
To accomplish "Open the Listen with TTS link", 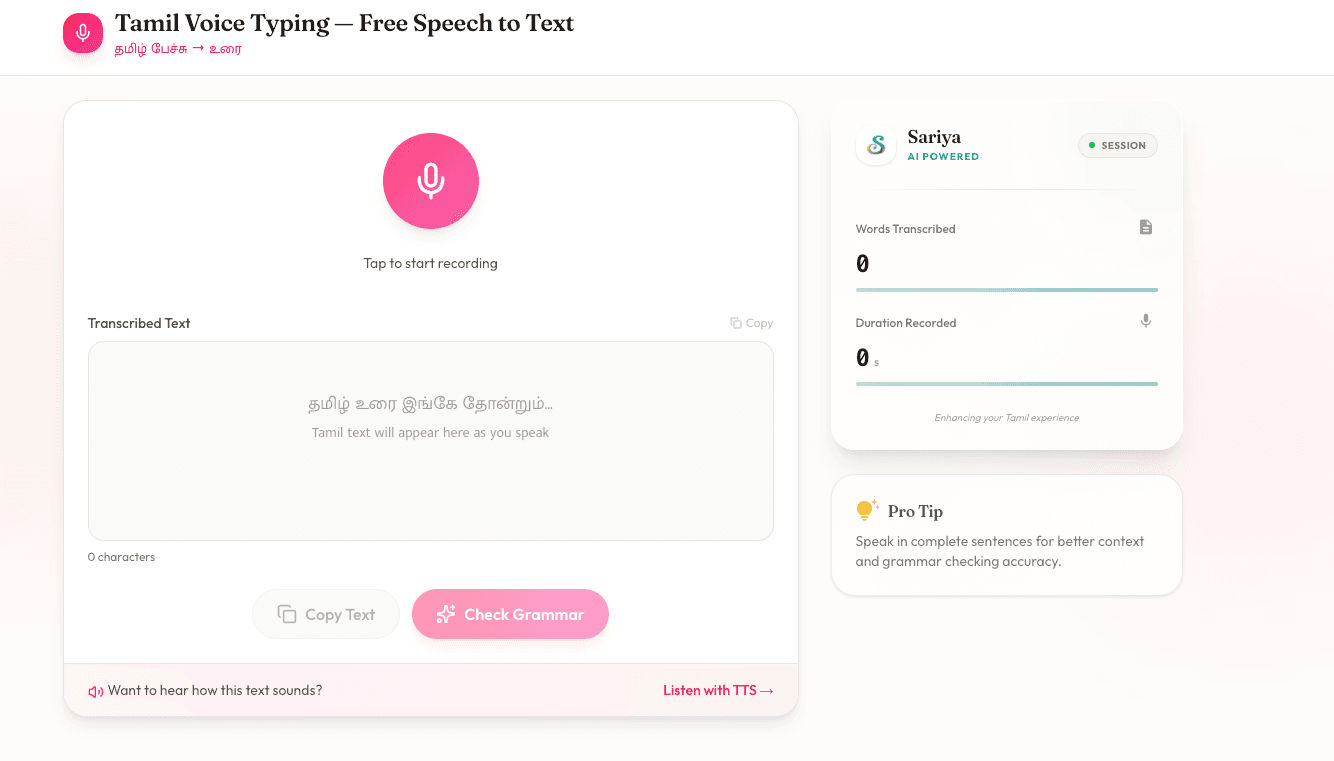I will click(x=718, y=690).
